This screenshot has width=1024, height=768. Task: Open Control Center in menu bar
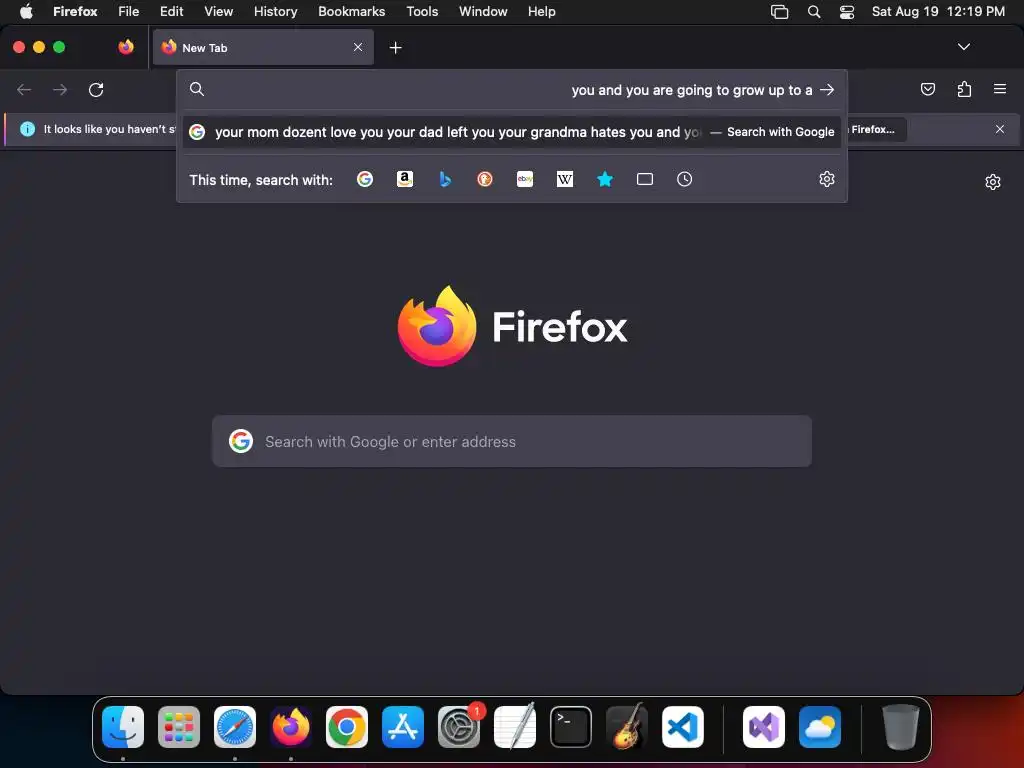[x=847, y=12]
